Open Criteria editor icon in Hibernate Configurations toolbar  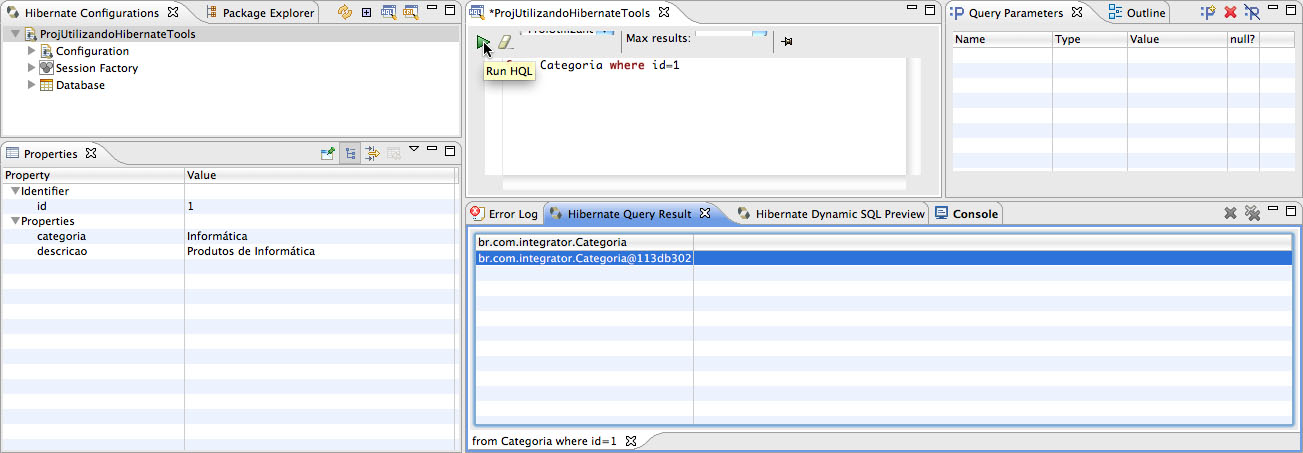pos(410,13)
